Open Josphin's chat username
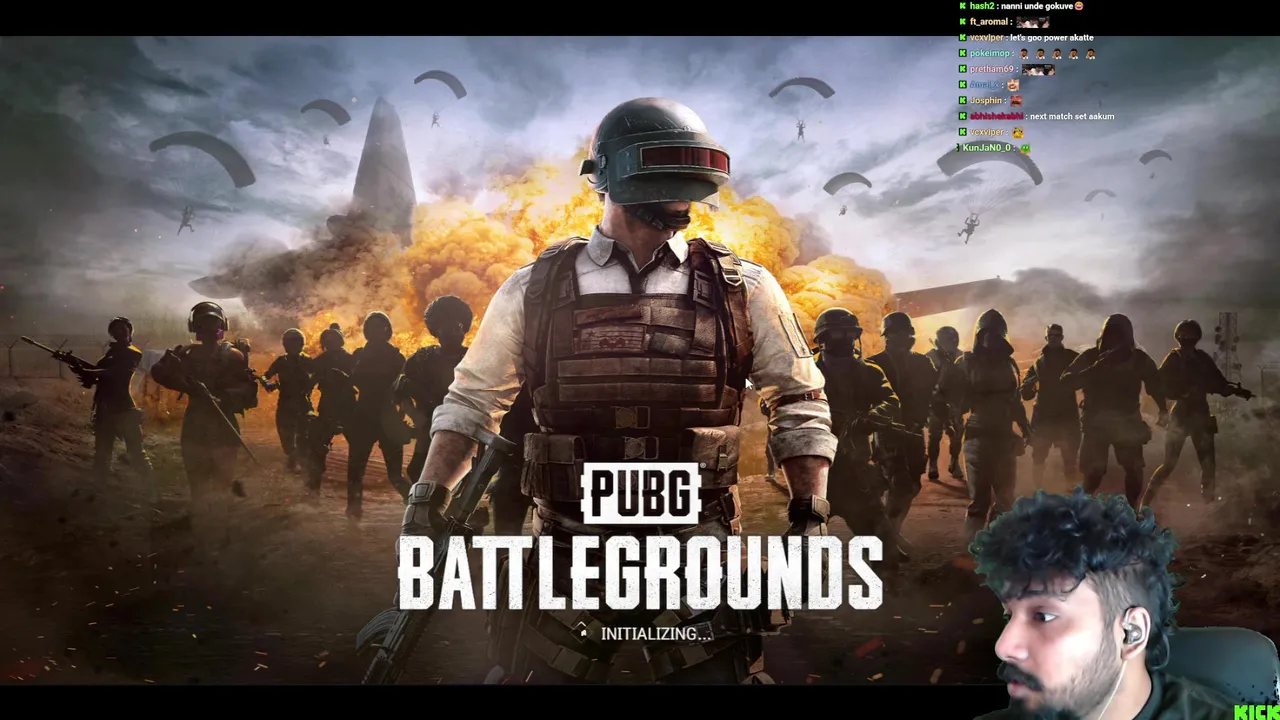 (x=986, y=100)
